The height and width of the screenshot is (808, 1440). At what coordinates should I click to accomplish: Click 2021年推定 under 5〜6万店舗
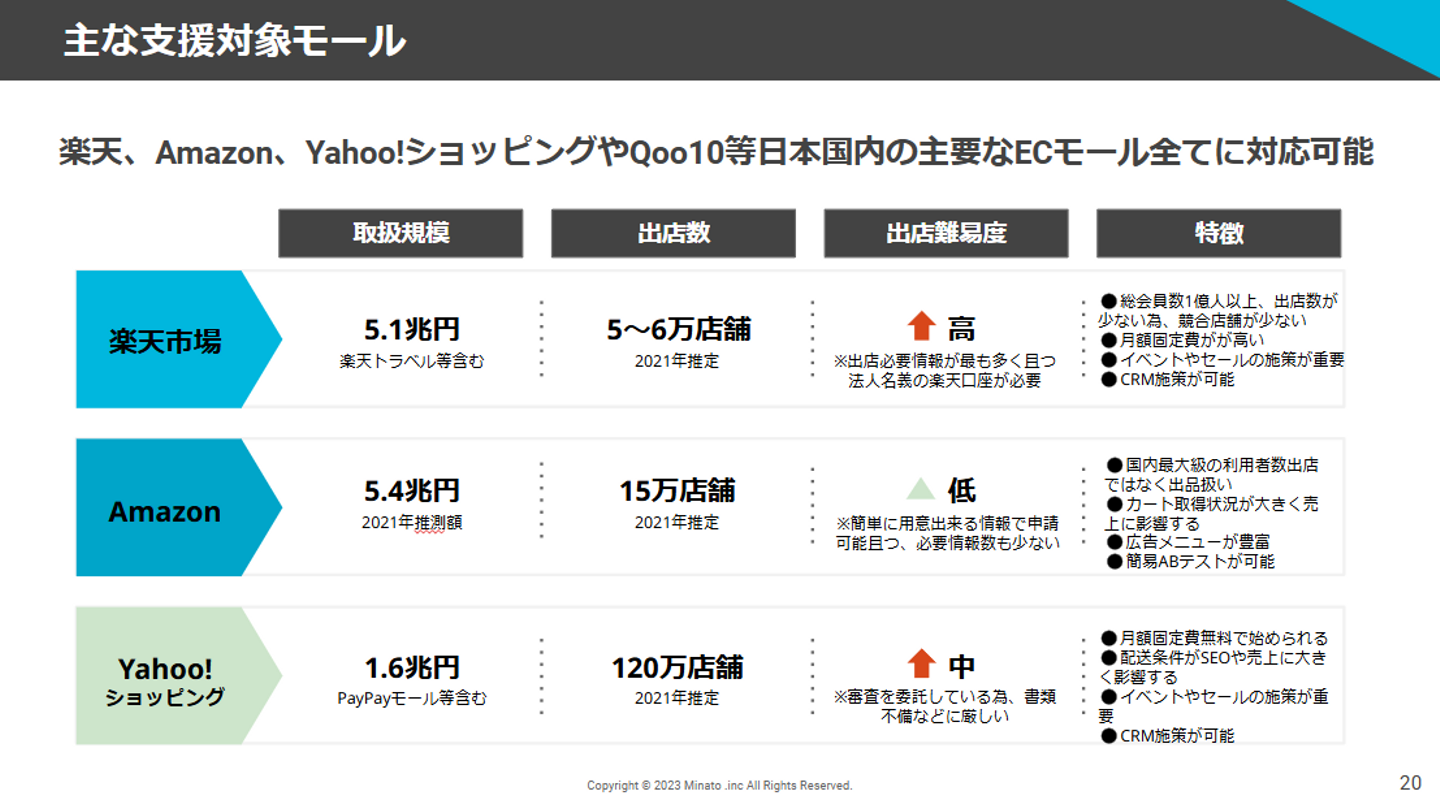[x=677, y=361]
